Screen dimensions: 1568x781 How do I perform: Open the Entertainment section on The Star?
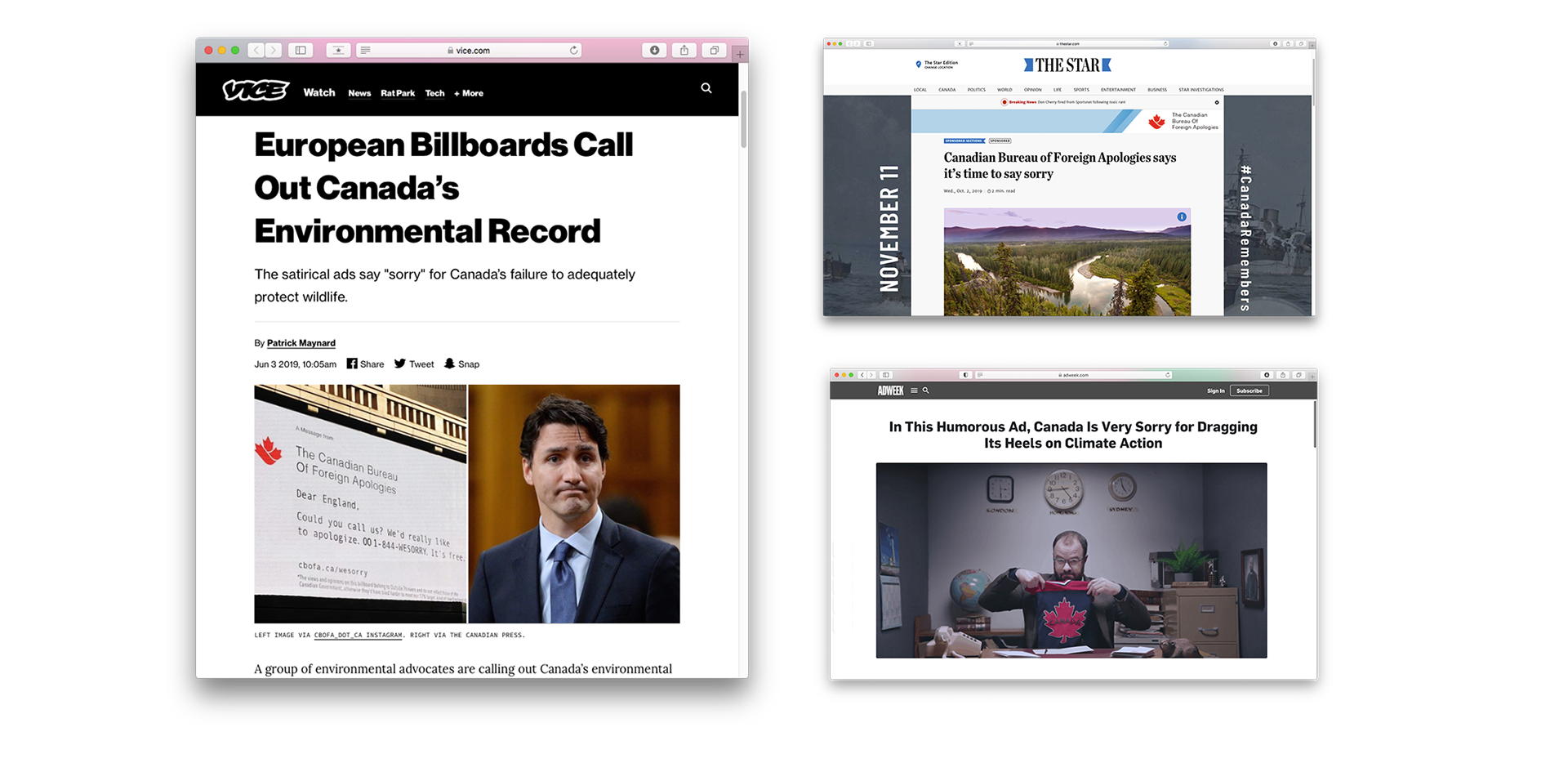point(1118,90)
